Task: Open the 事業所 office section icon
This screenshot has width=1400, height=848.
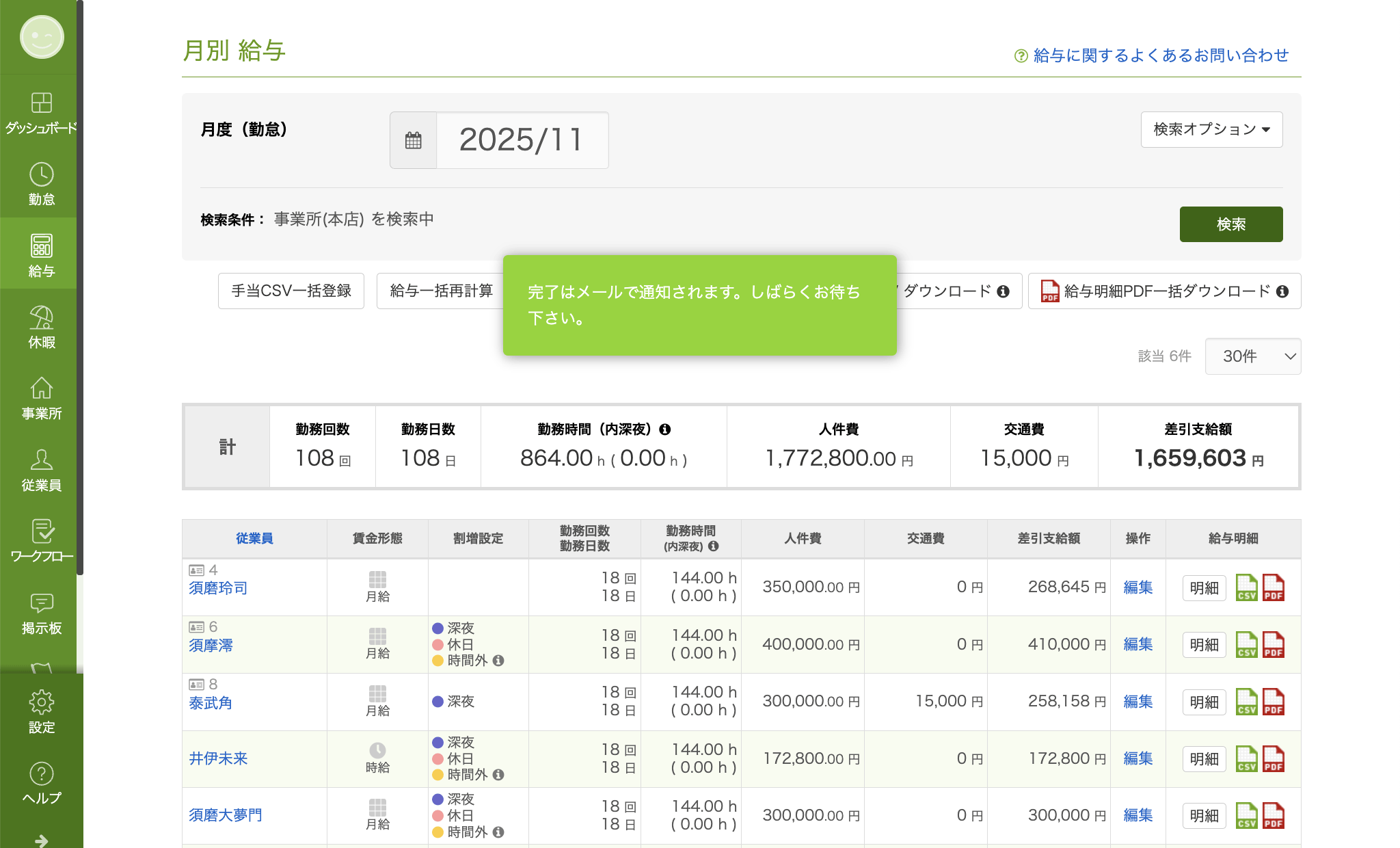Action: coord(42,393)
